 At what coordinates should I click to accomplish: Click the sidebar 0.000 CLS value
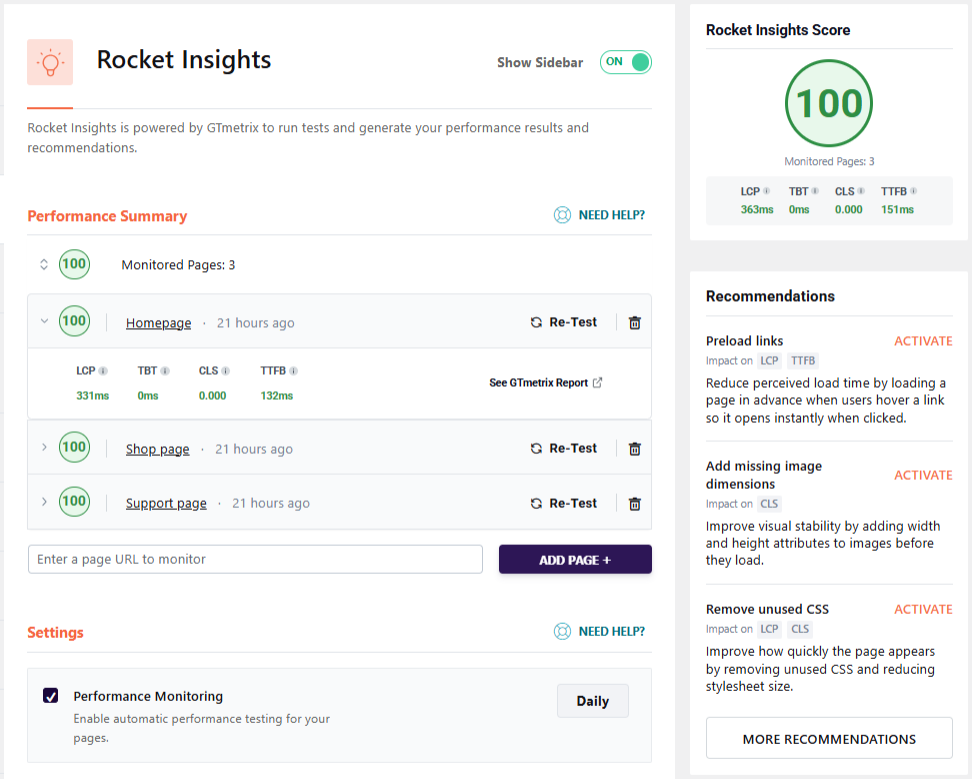[848, 209]
